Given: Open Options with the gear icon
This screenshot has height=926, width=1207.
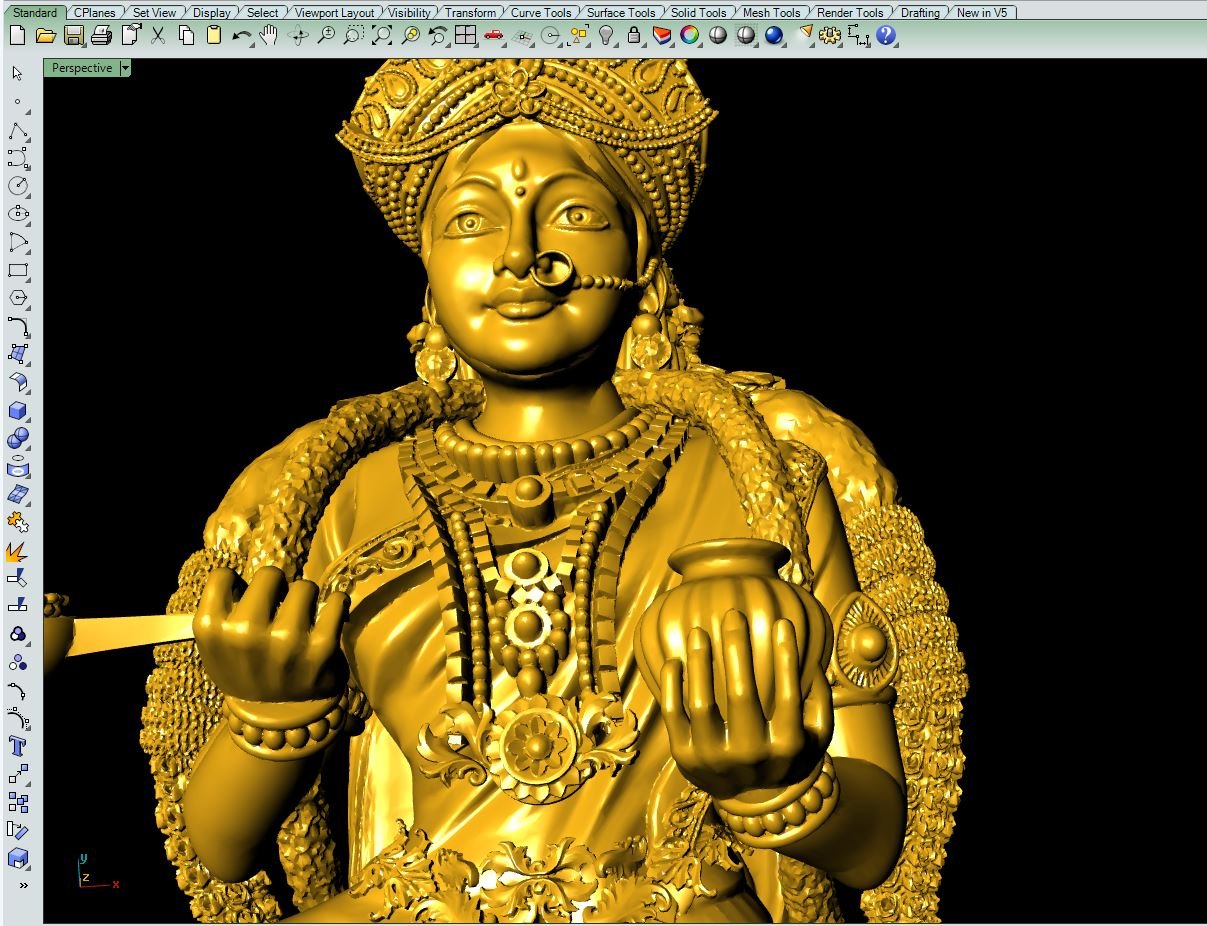Looking at the screenshot, I should [x=829, y=36].
